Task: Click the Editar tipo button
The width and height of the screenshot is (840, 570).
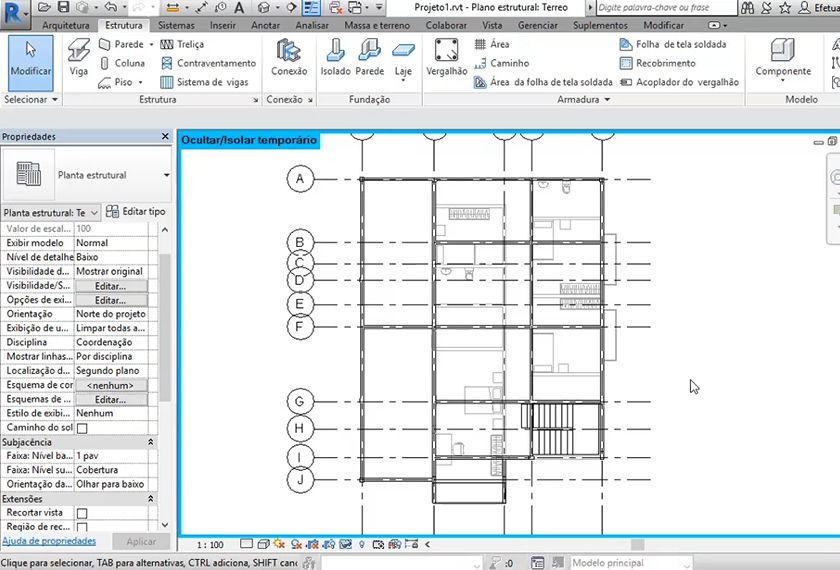Action: [135, 212]
